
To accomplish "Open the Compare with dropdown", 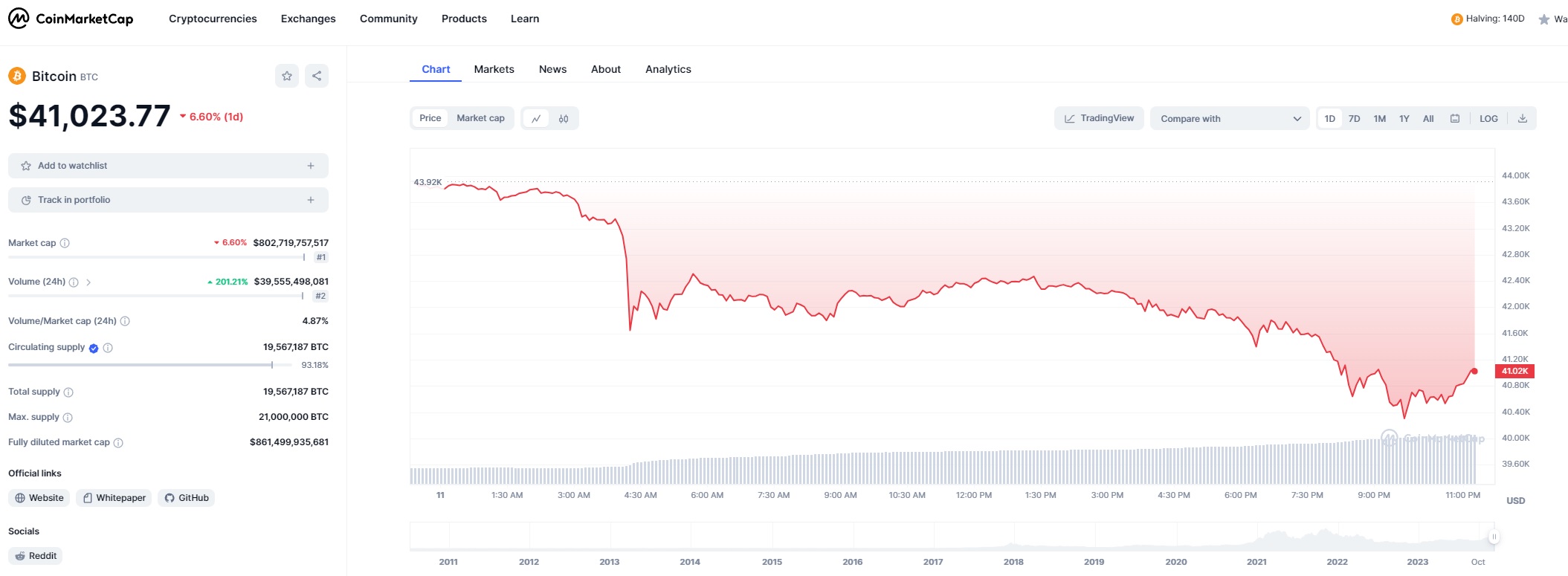I will [1230, 118].
